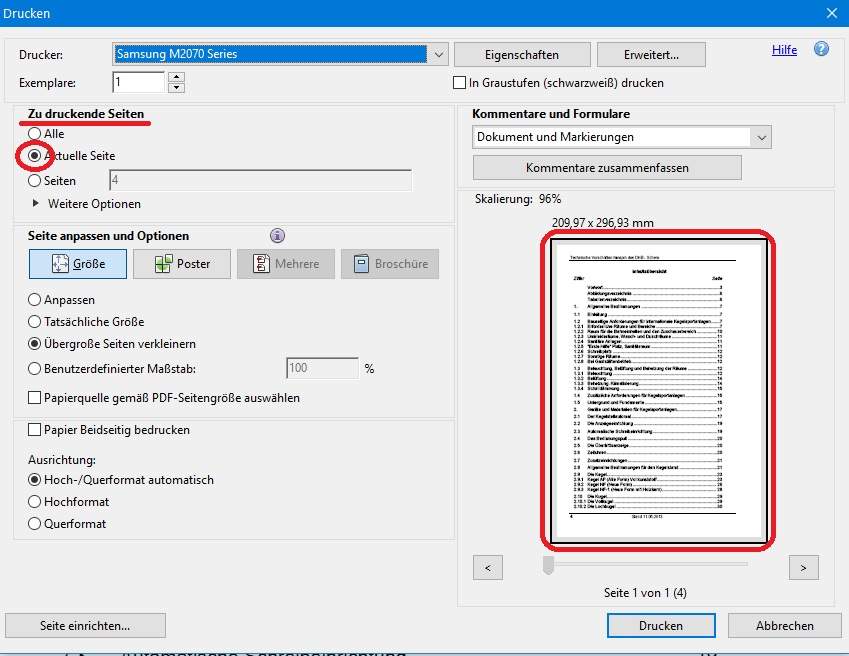Open the Drucker selection dropdown
This screenshot has height=656, width=849.
(x=437, y=54)
